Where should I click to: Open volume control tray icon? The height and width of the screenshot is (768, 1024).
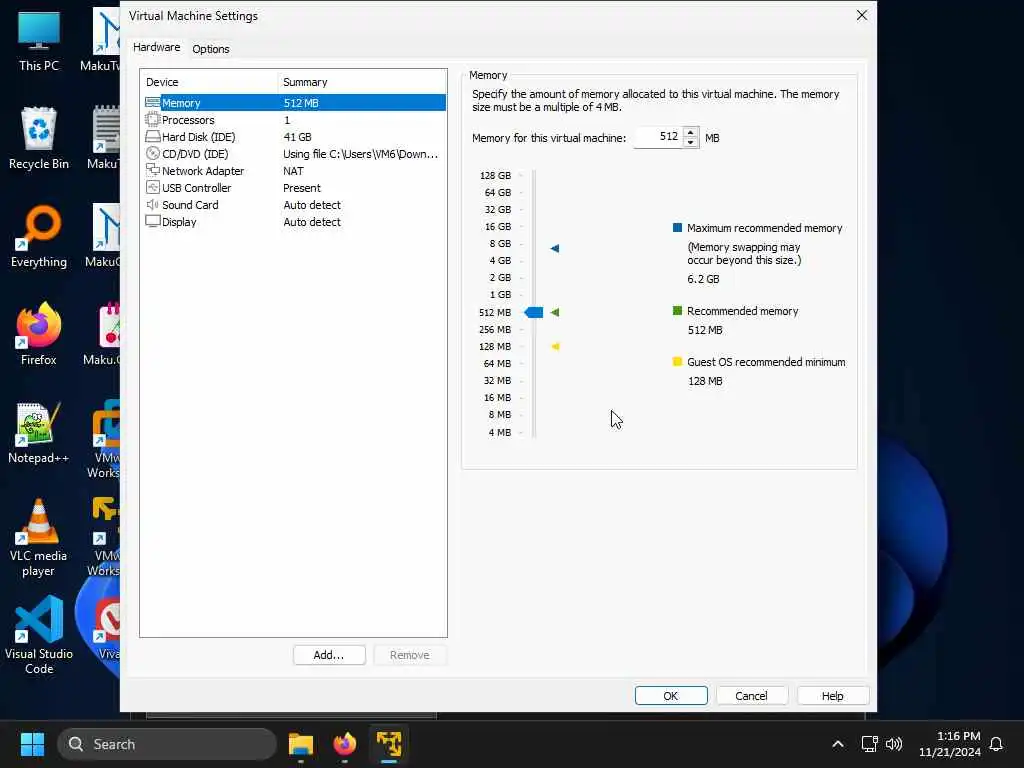tap(894, 744)
